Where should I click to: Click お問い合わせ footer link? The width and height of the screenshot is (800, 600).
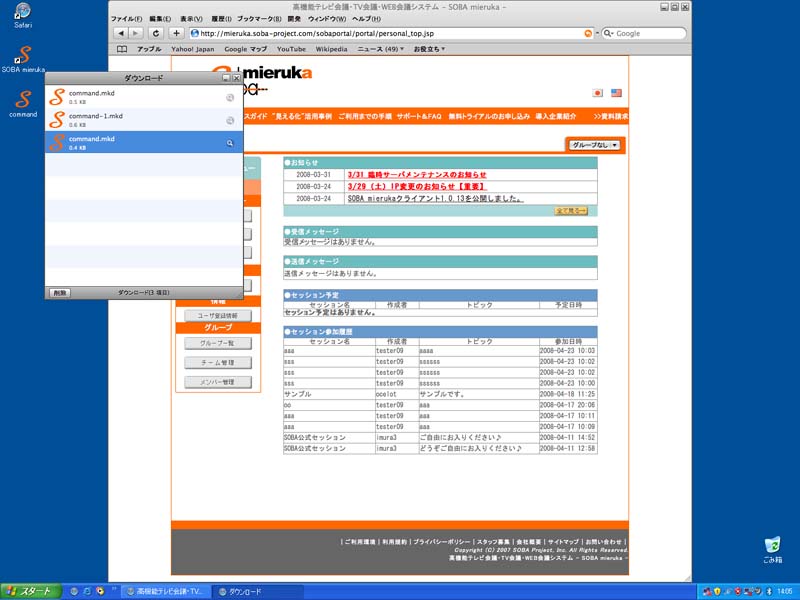click(604, 542)
